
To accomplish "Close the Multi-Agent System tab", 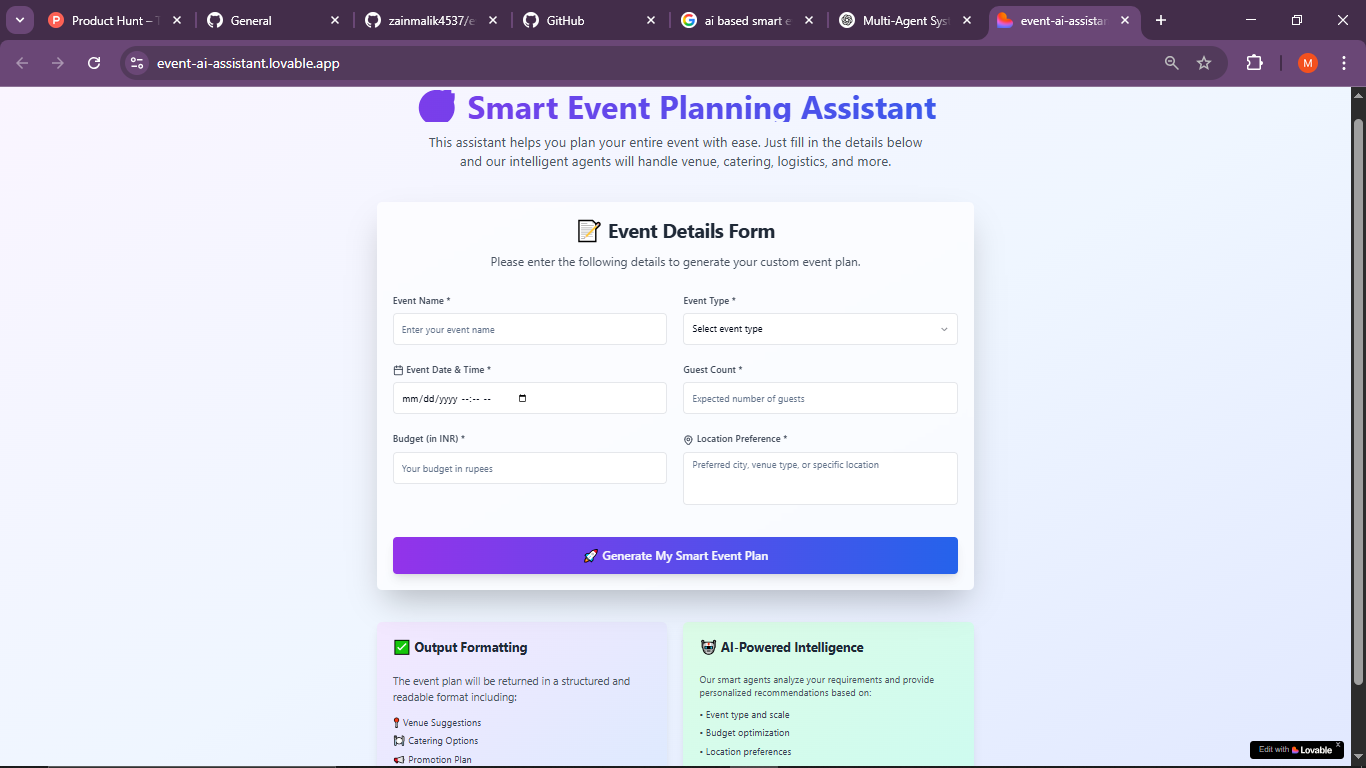I will (x=966, y=20).
